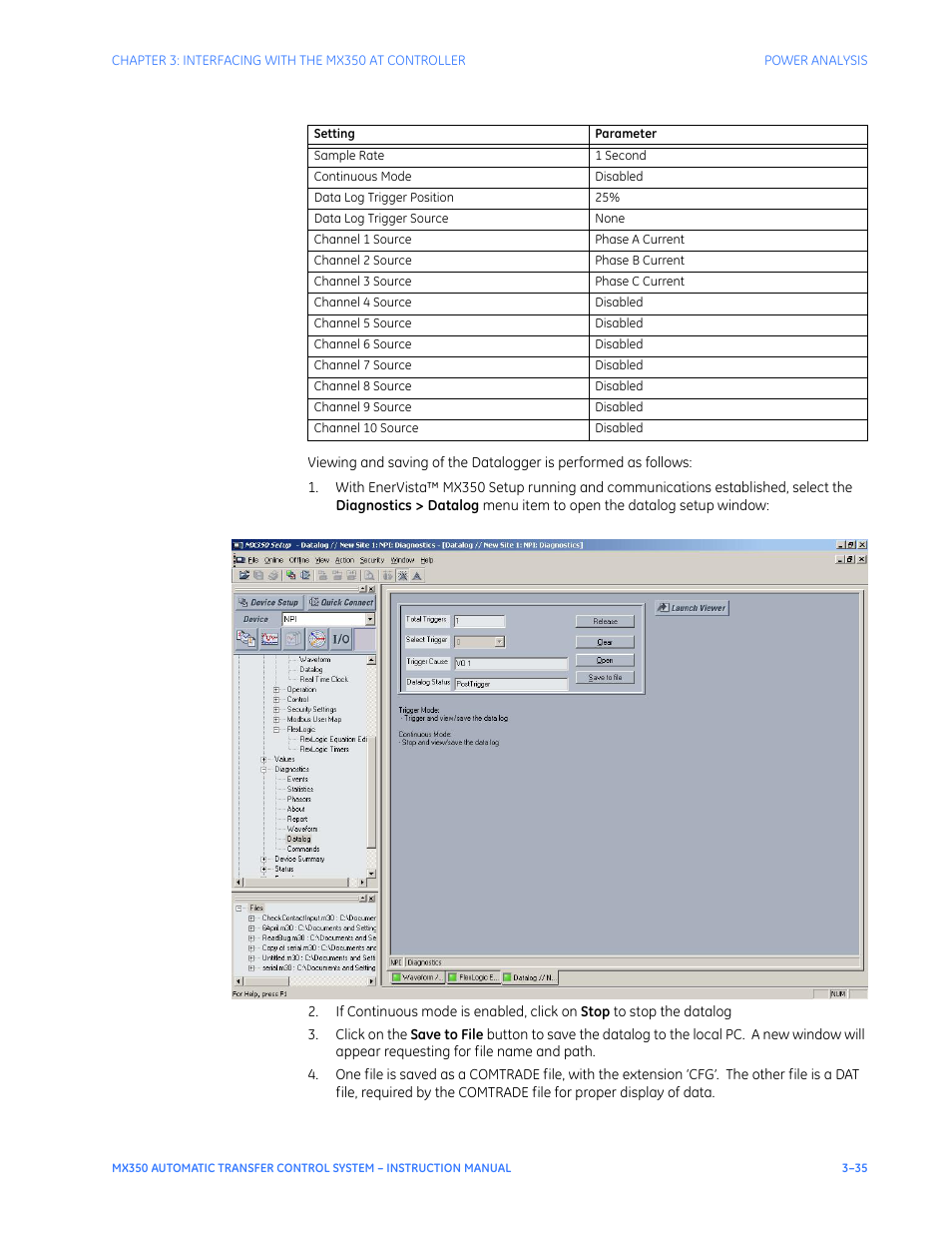Screen dimensions: 952x1233
Task: Click the waveform graph icon under Device field
Action: point(269,638)
